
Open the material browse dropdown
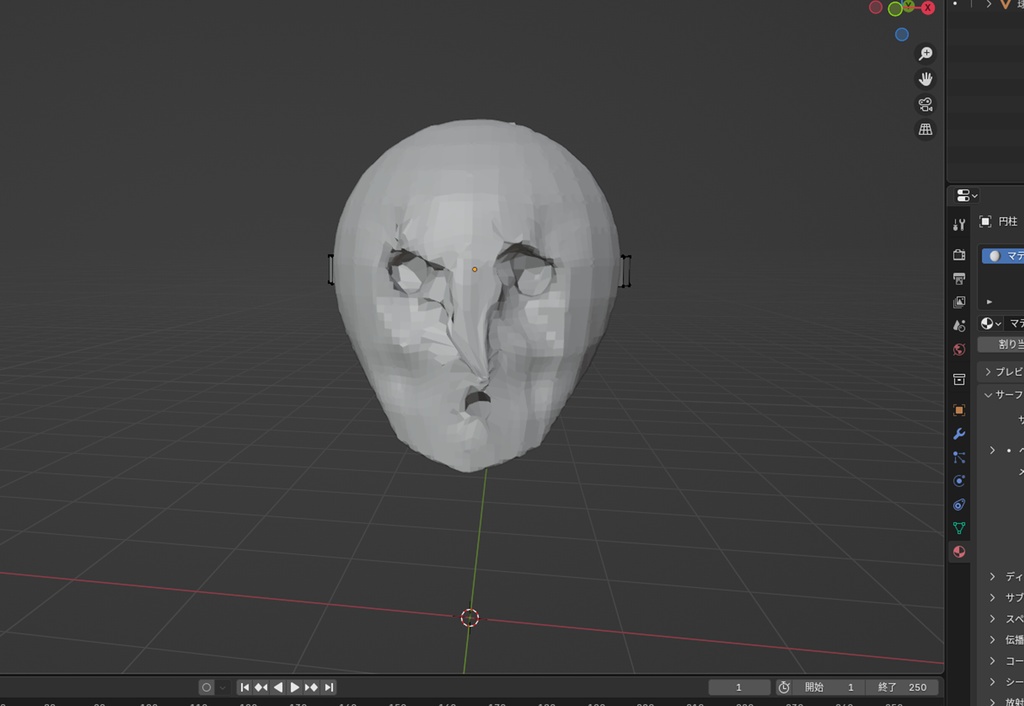tap(991, 323)
